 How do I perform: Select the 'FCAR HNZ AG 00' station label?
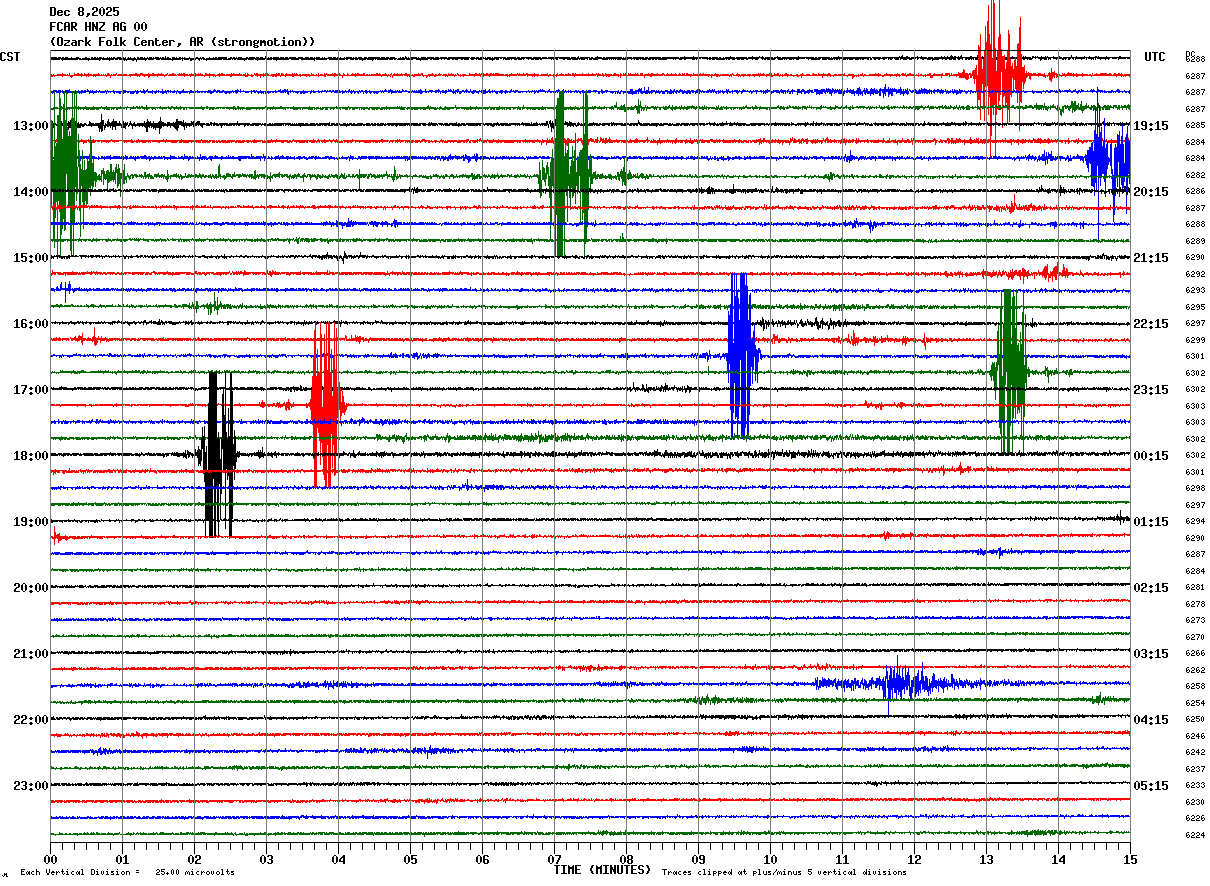98,27
